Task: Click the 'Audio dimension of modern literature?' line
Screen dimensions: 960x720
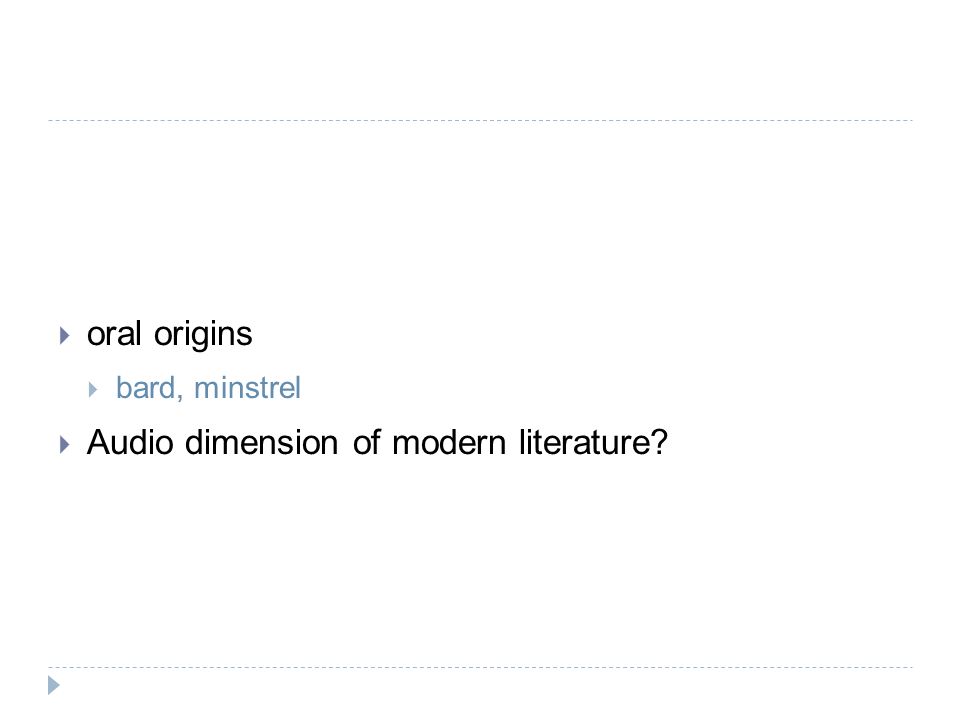Action: [377, 443]
